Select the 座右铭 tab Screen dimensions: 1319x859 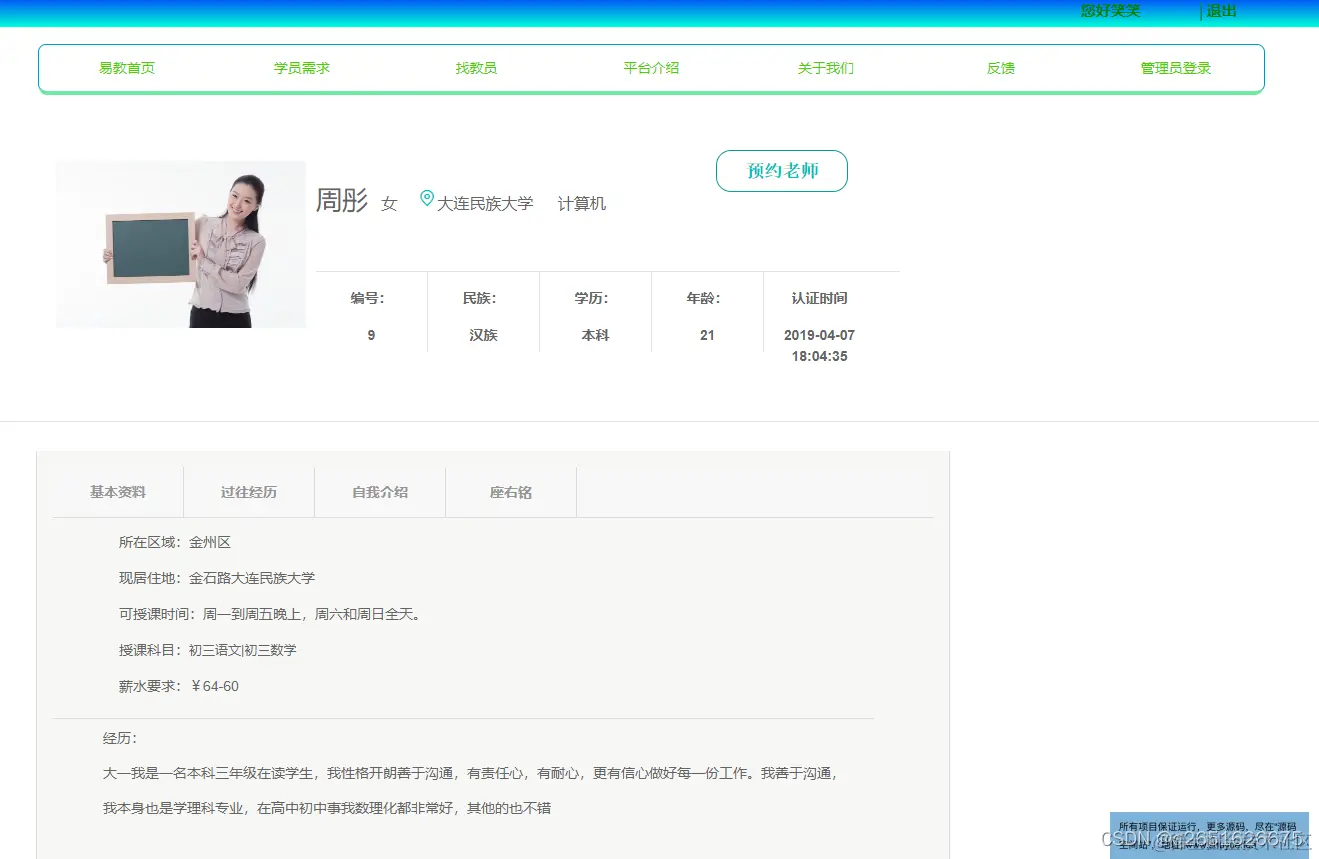coord(510,491)
